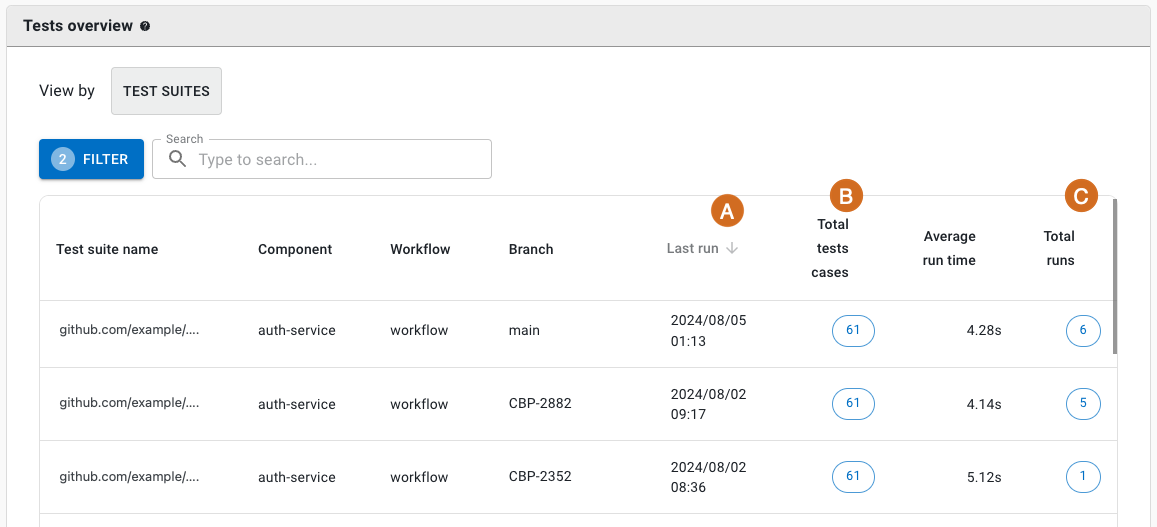The width and height of the screenshot is (1157, 527).
Task: Click the 5.12s average run time
Action: 984,478
